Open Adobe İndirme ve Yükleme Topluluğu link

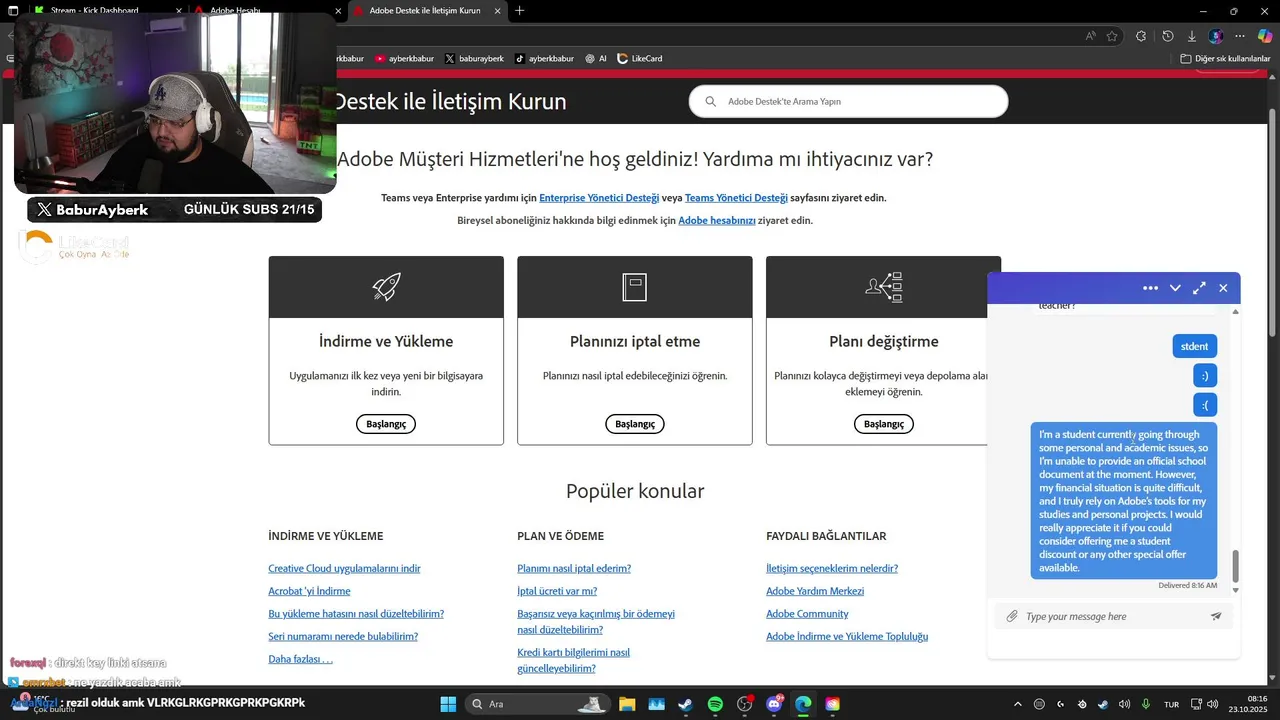coord(847,636)
